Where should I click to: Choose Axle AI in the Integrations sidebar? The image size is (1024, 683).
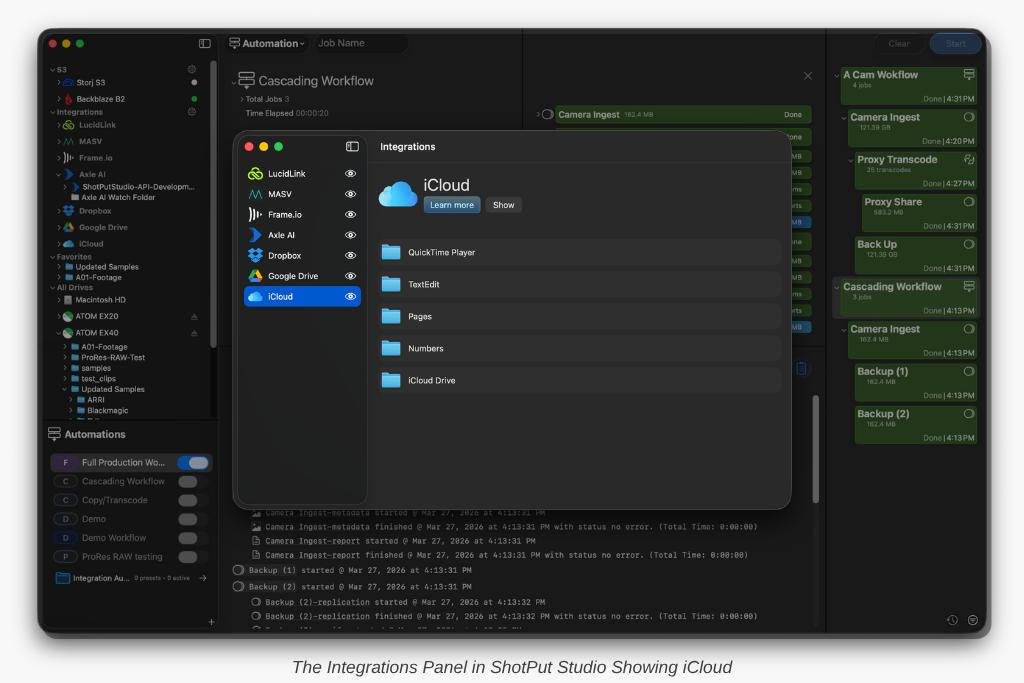click(x=281, y=235)
